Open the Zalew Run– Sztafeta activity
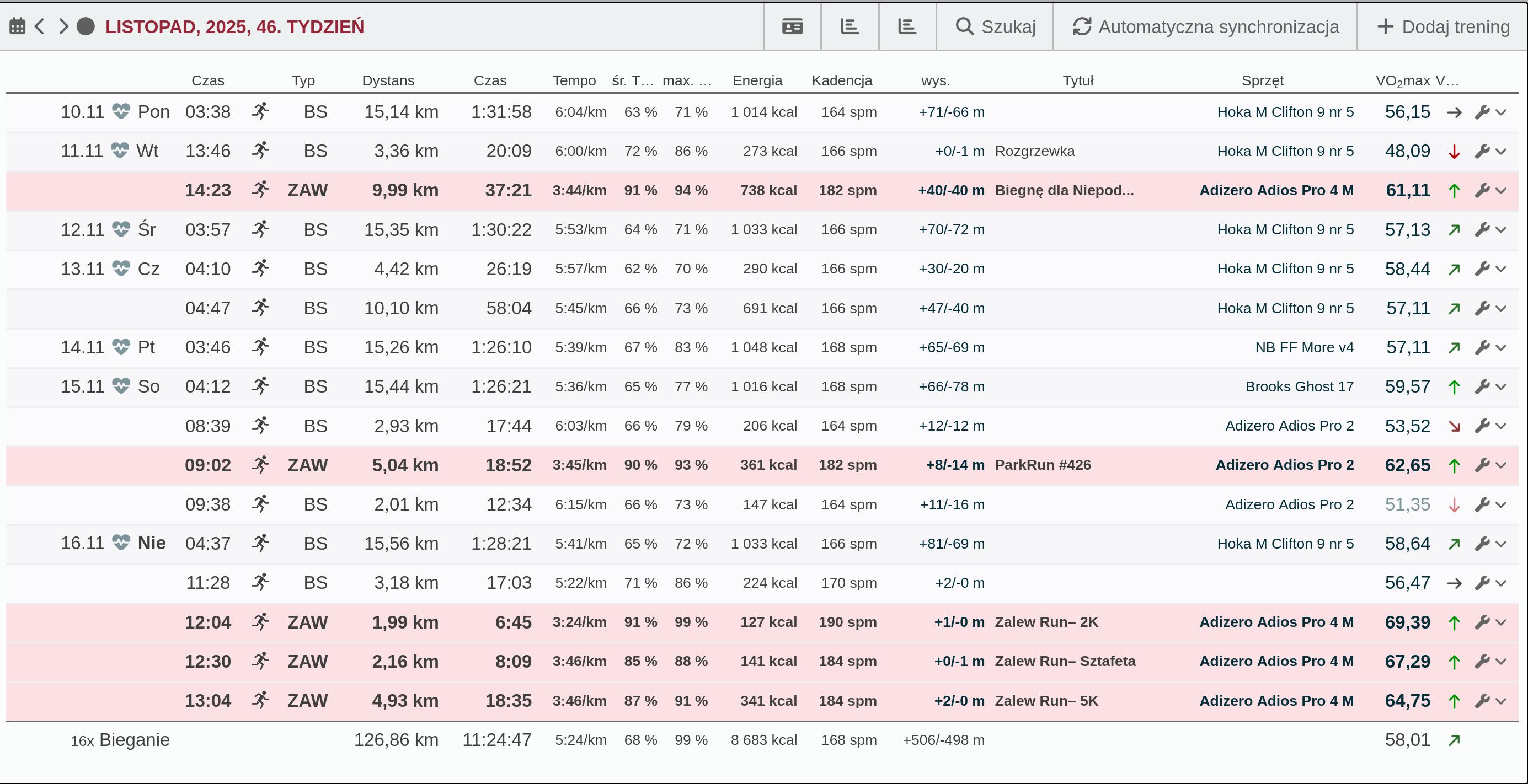This screenshot has width=1528, height=784. pos(1065,661)
